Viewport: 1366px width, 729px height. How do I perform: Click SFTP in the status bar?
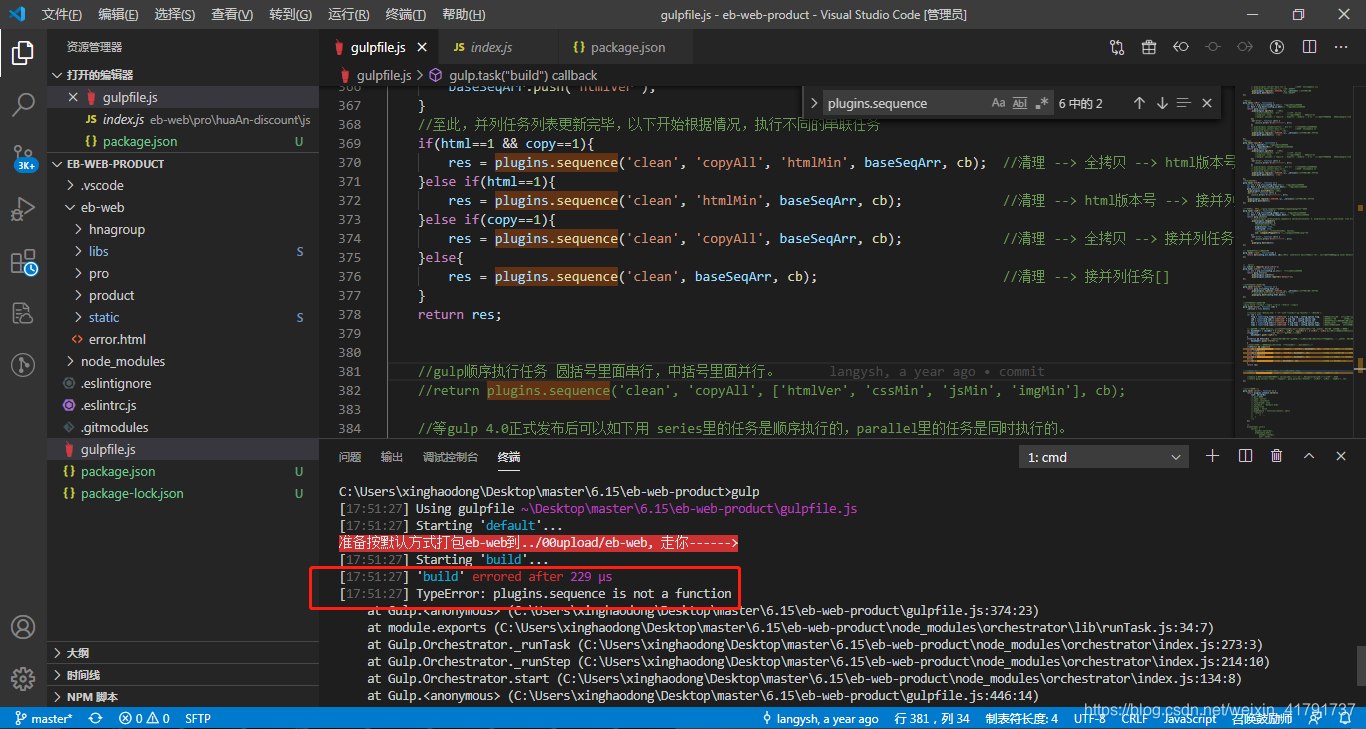(198, 718)
